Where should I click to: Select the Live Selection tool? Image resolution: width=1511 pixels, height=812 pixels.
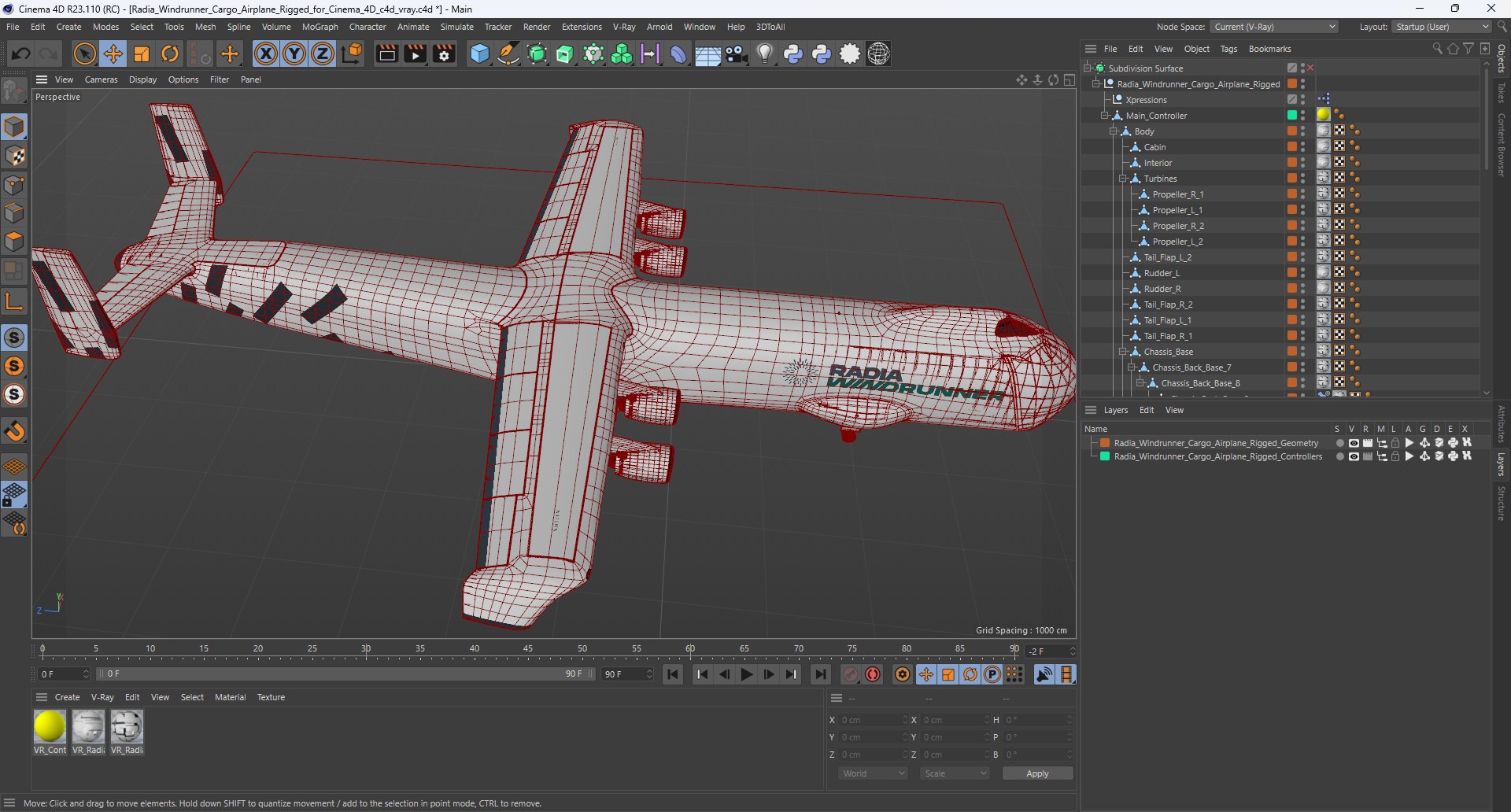84,54
